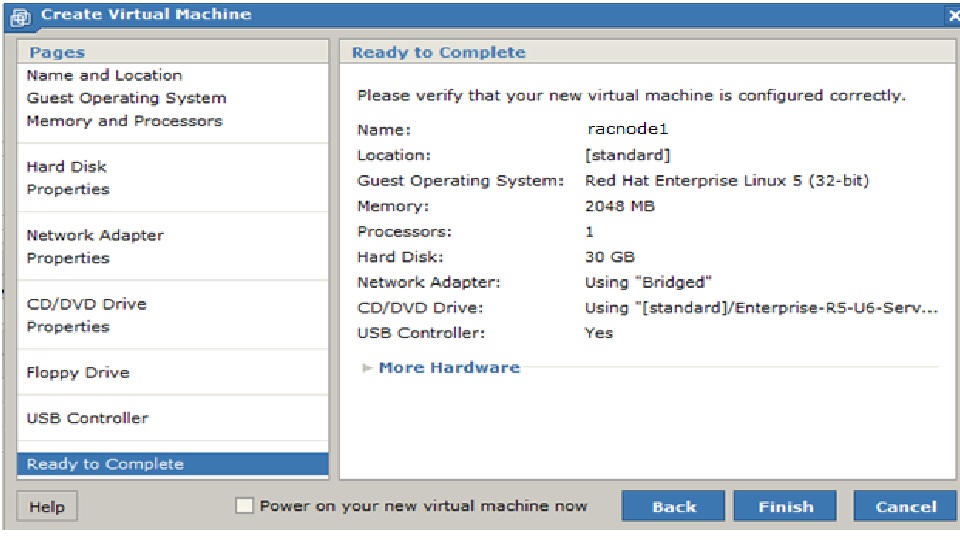Screen dimensions: 960x540
Task: Select the Network Adapter page
Action: [95, 236]
